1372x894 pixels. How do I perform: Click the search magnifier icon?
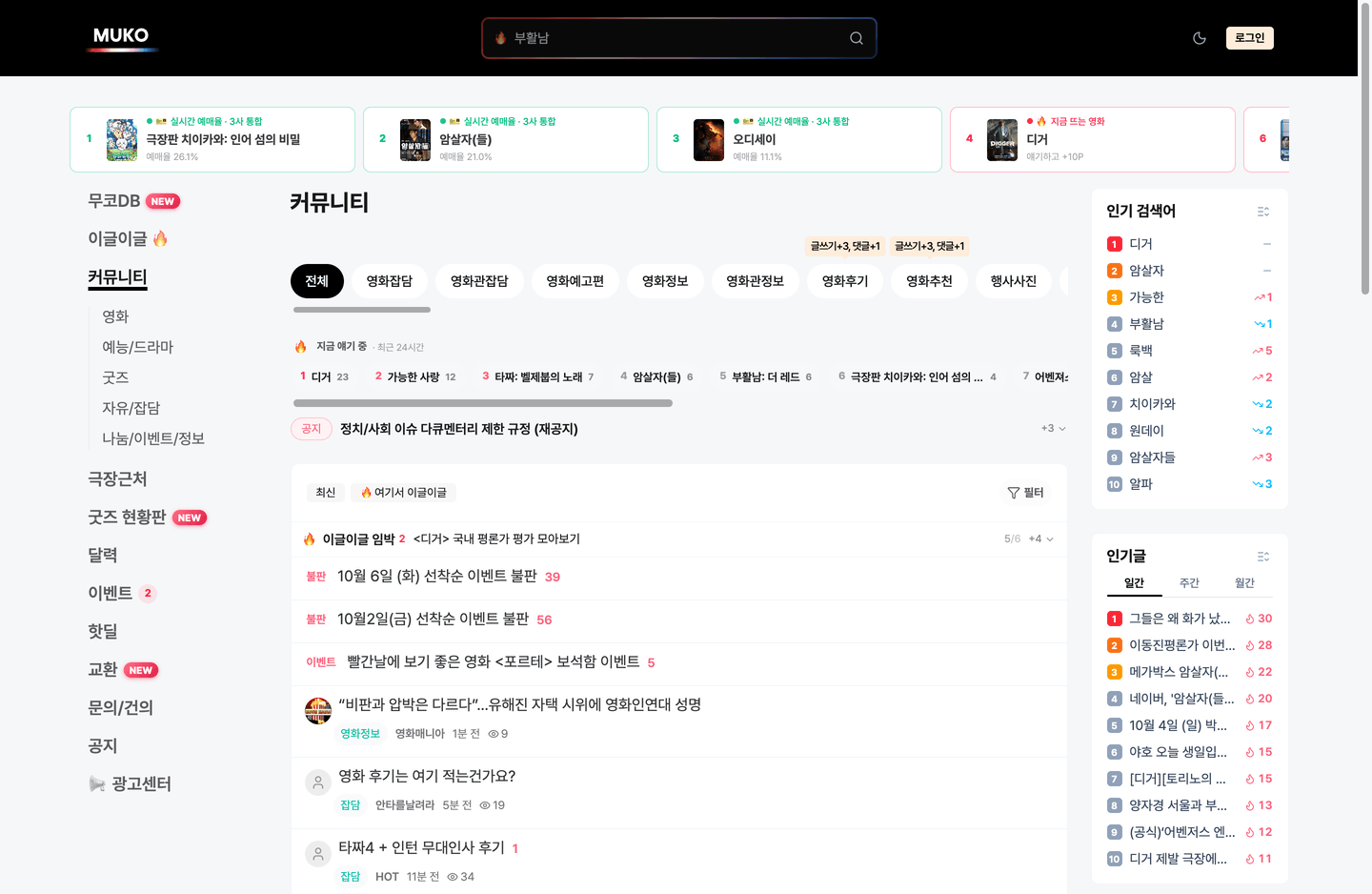(857, 38)
